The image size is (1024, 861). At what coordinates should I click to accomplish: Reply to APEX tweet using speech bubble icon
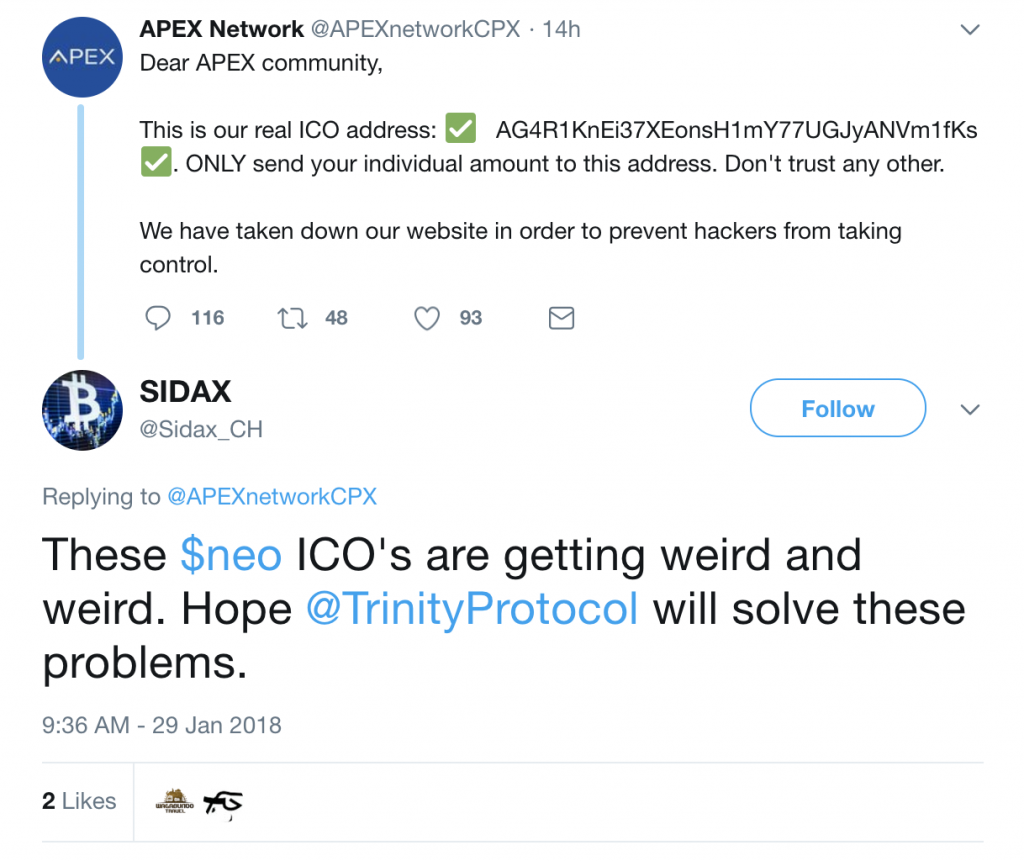[157, 318]
